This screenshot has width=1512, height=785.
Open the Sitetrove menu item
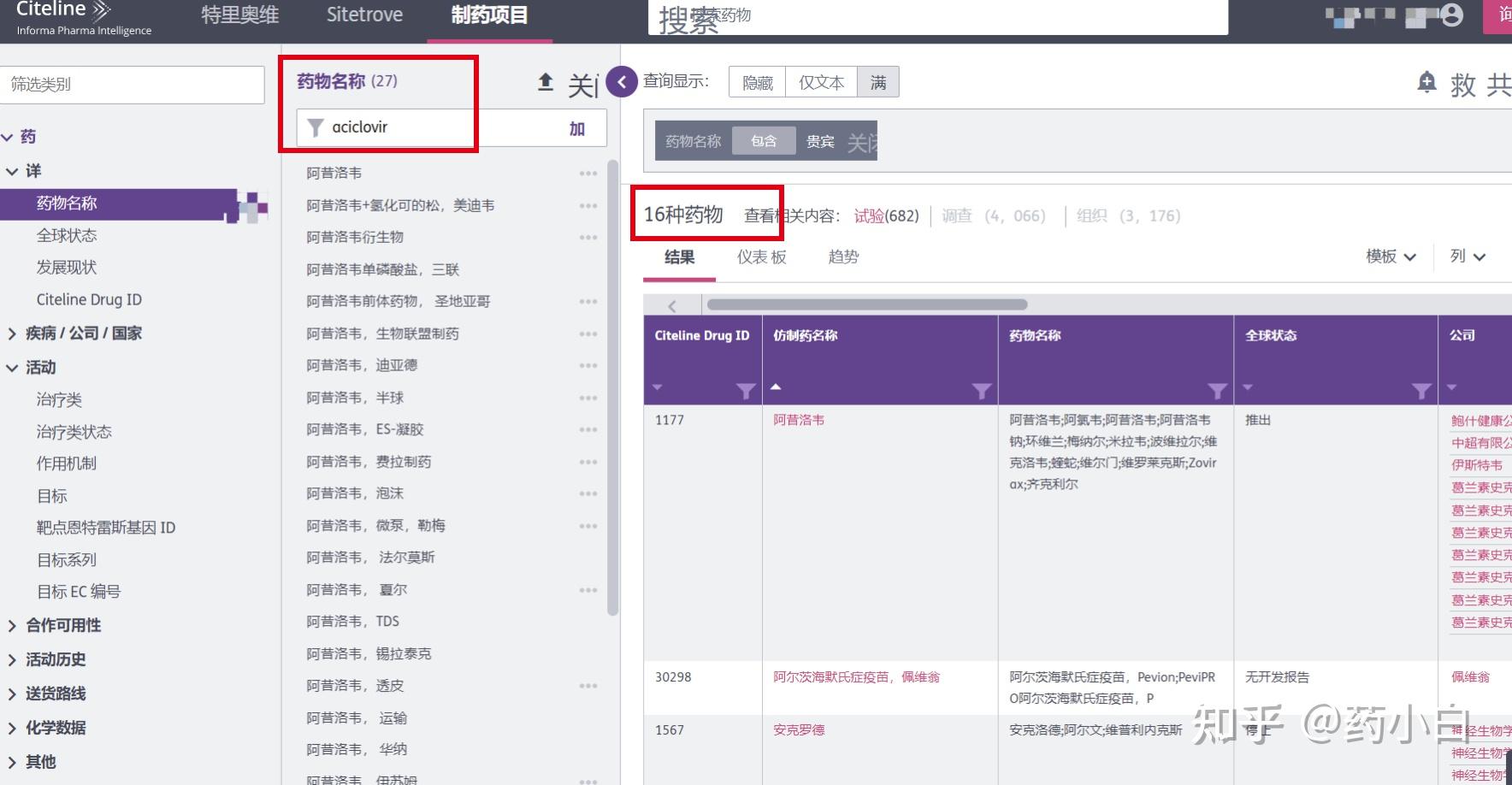(x=364, y=15)
